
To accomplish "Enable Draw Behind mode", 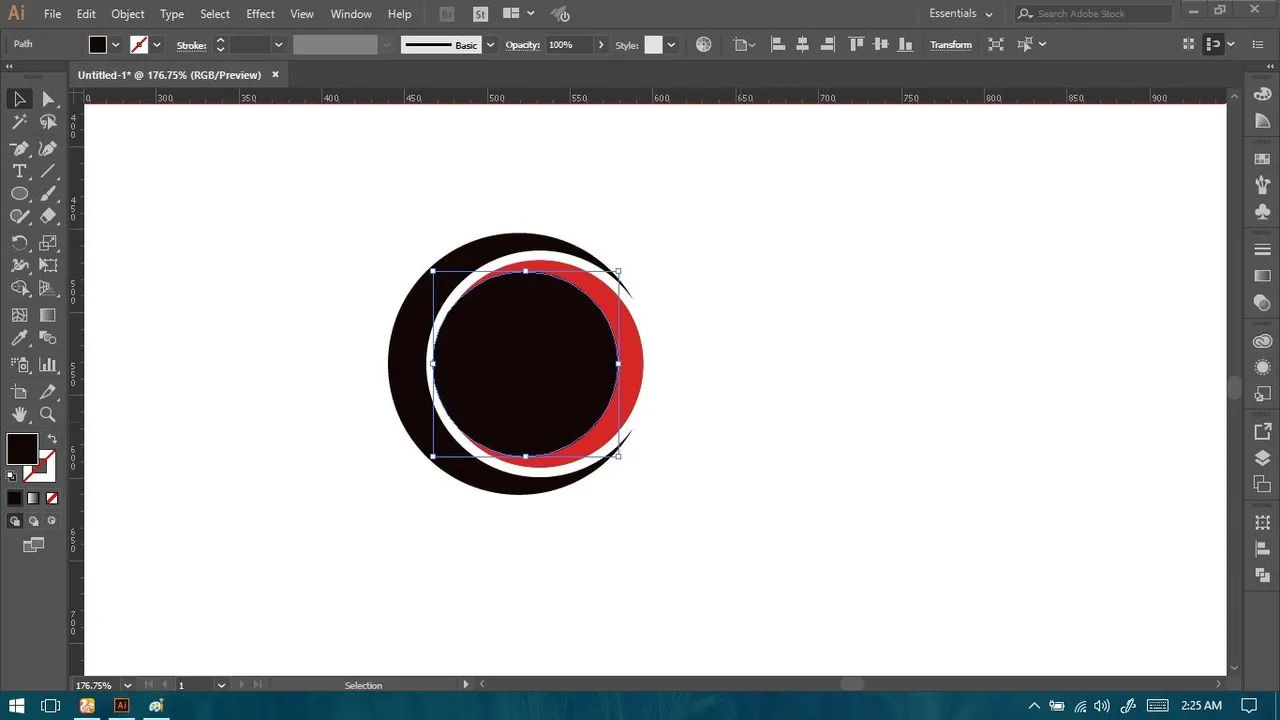I will (34, 521).
